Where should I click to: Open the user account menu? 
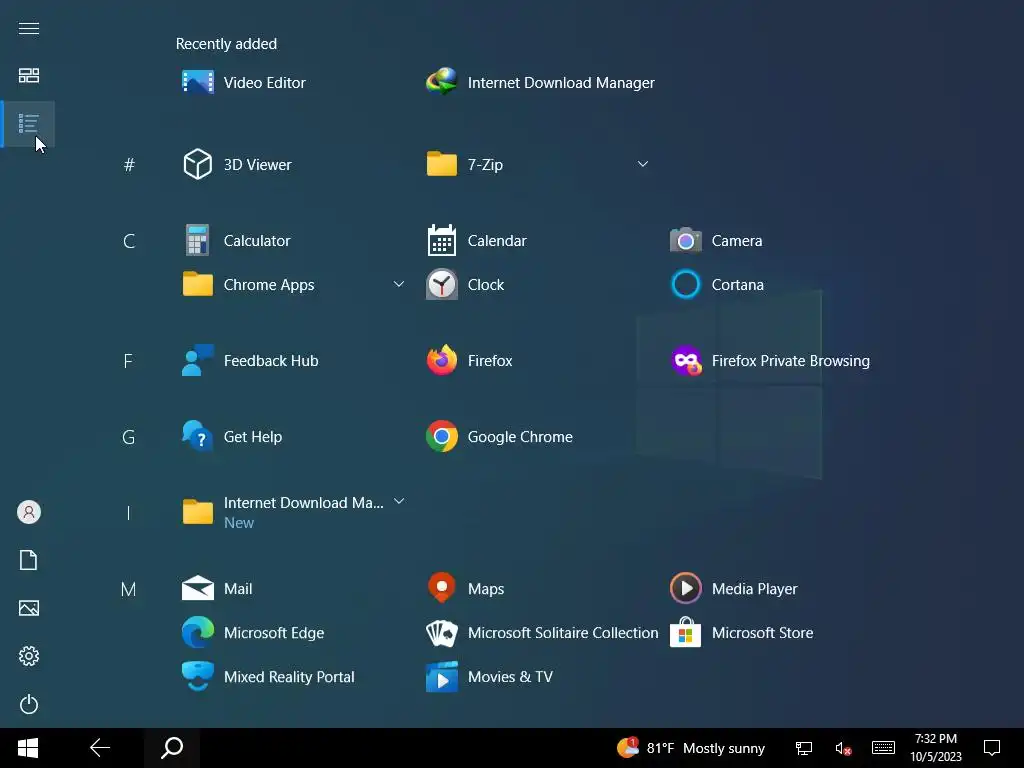coord(29,512)
